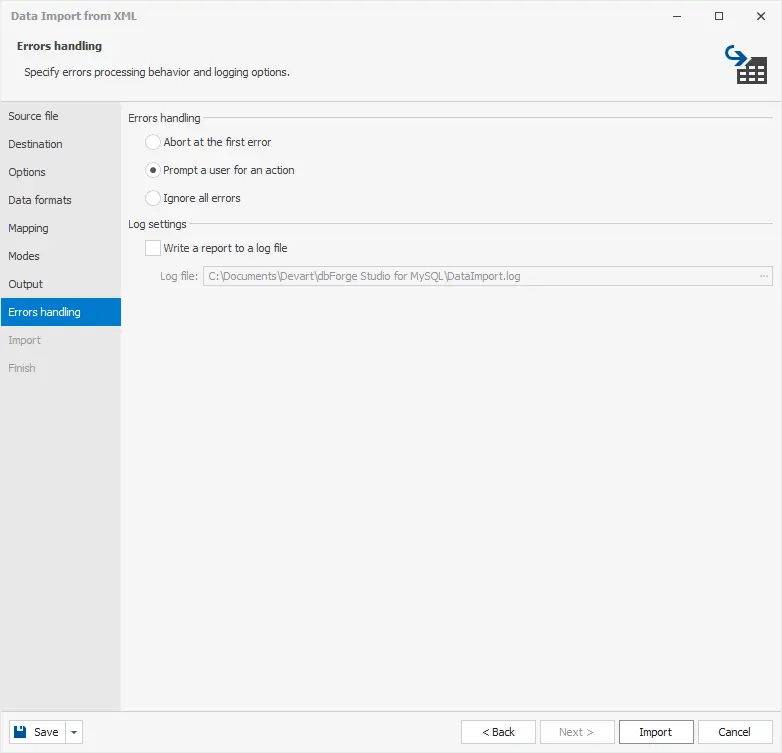The width and height of the screenshot is (782, 753).
Task: Choose Ignore all errors option
Action: [x=153, y=198]
